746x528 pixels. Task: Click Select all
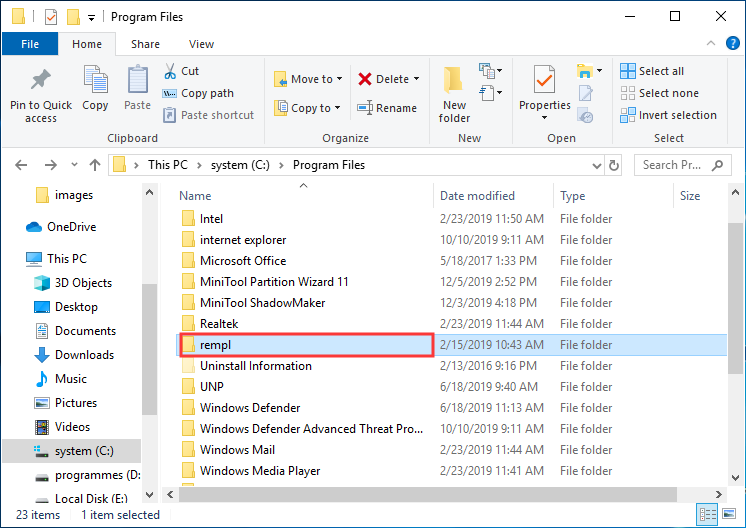click(652, 71)
